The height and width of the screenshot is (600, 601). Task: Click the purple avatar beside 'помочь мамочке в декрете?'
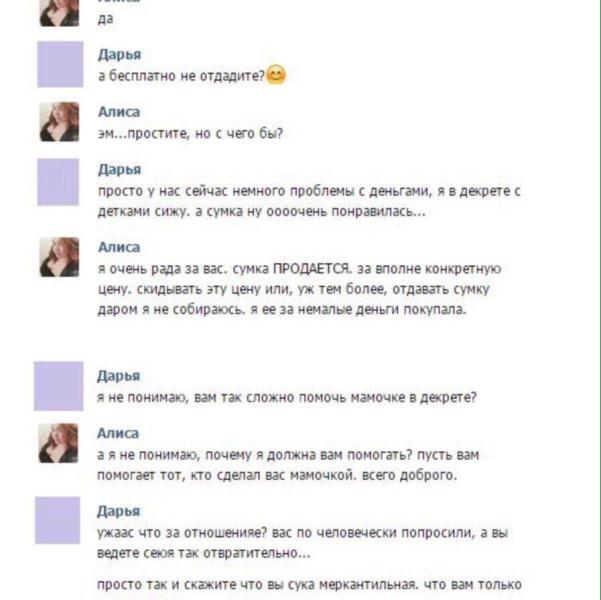coord(59,386)
